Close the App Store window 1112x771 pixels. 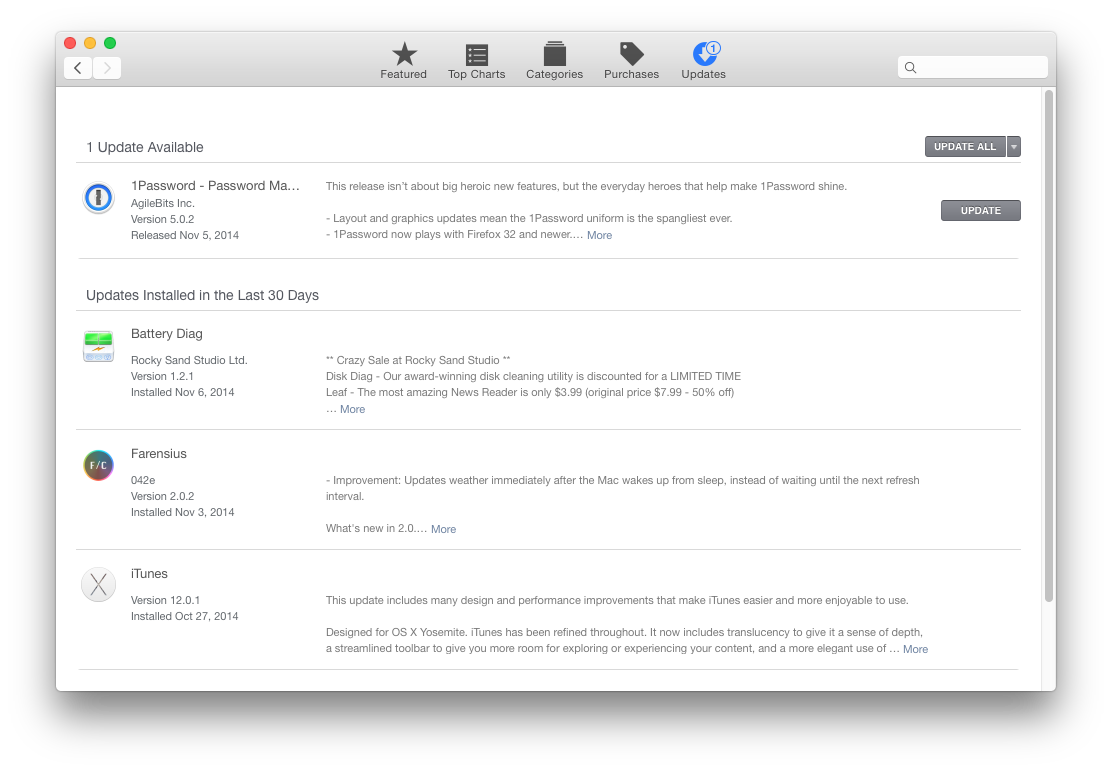pos(70,43)
